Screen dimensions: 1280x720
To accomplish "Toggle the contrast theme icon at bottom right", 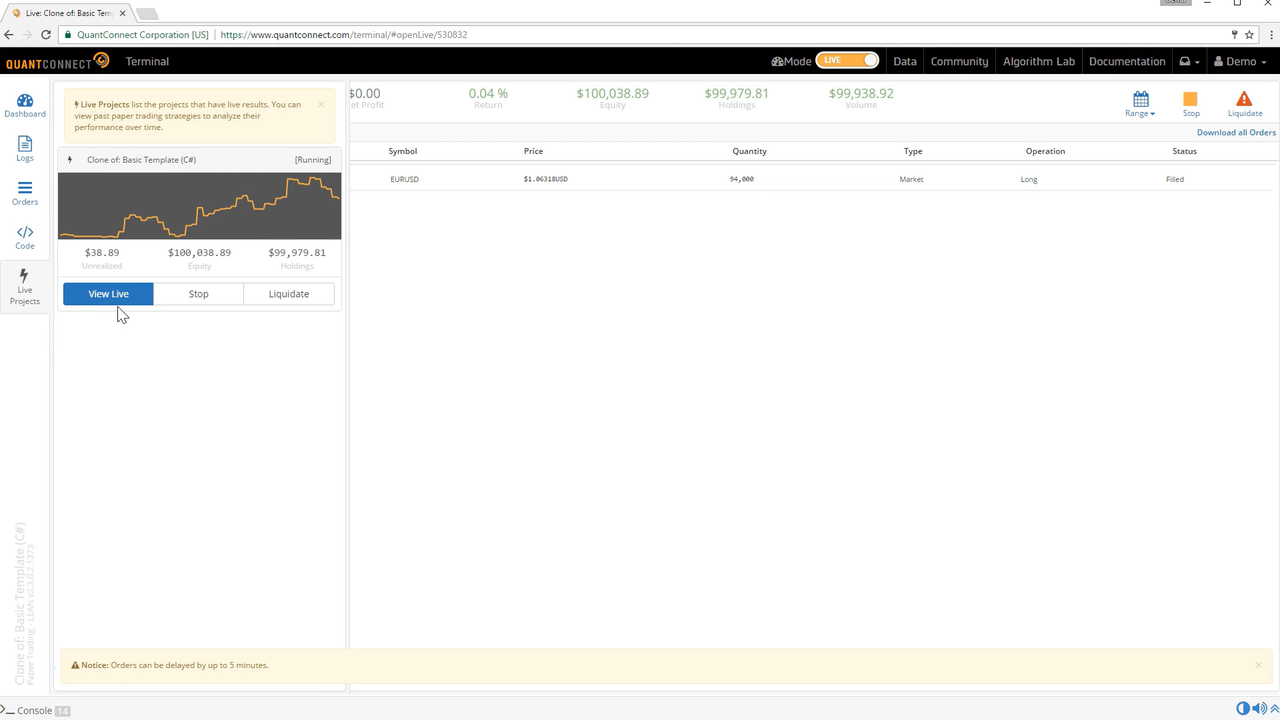I will click(1243, 709).
